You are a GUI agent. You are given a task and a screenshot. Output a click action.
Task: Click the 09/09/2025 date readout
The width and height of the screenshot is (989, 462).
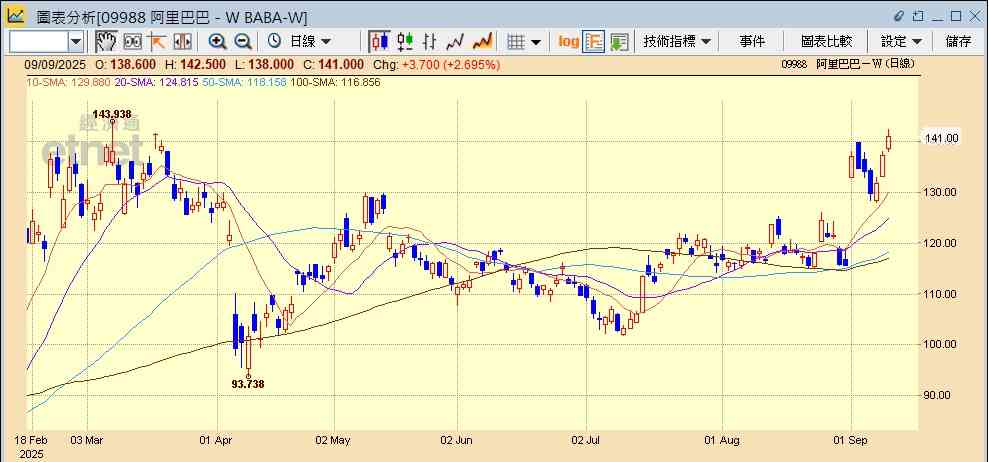pyautogui.click(x=56, y=64)
